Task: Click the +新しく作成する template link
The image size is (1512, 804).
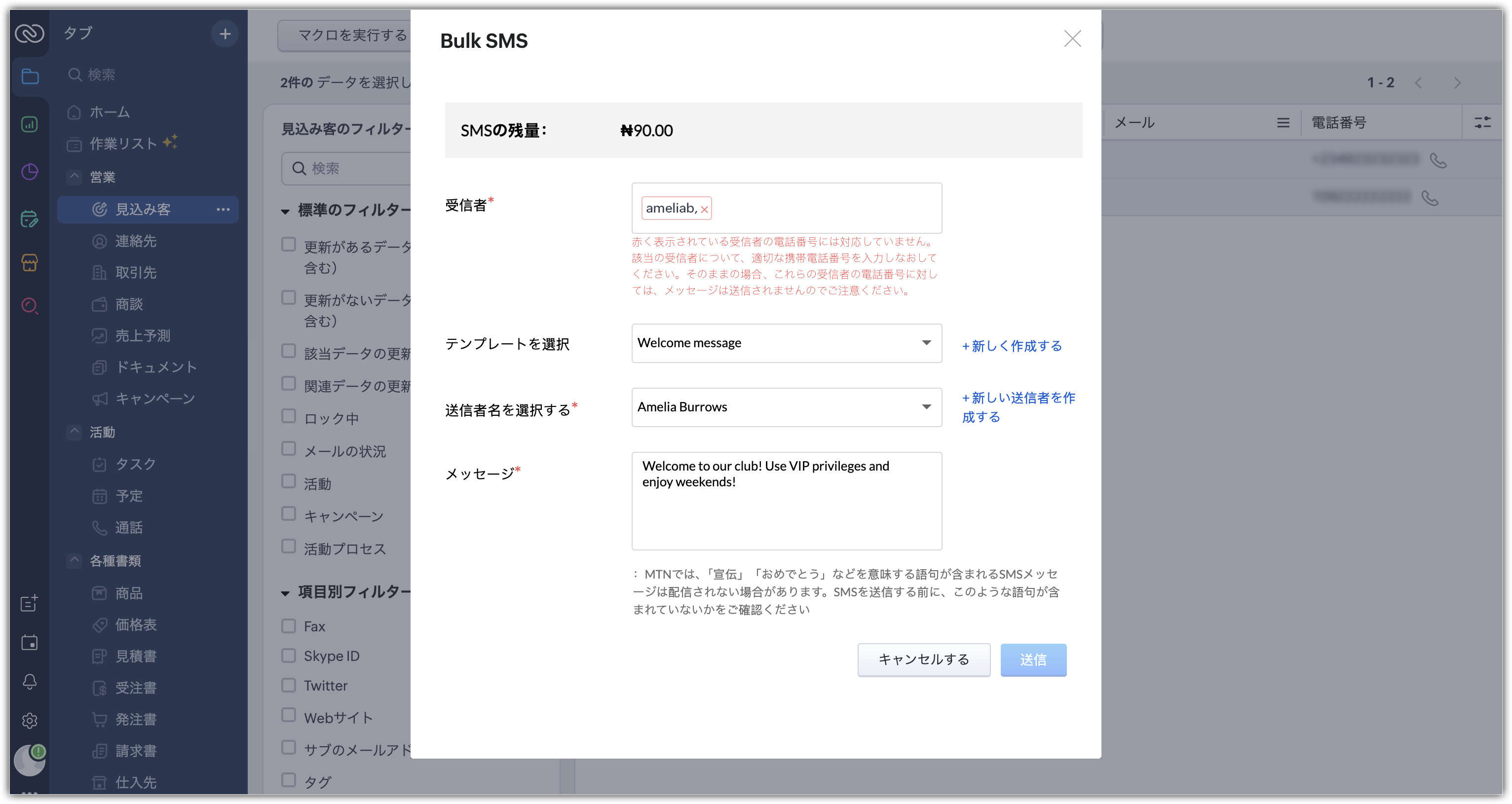Action: [1012, 346]
